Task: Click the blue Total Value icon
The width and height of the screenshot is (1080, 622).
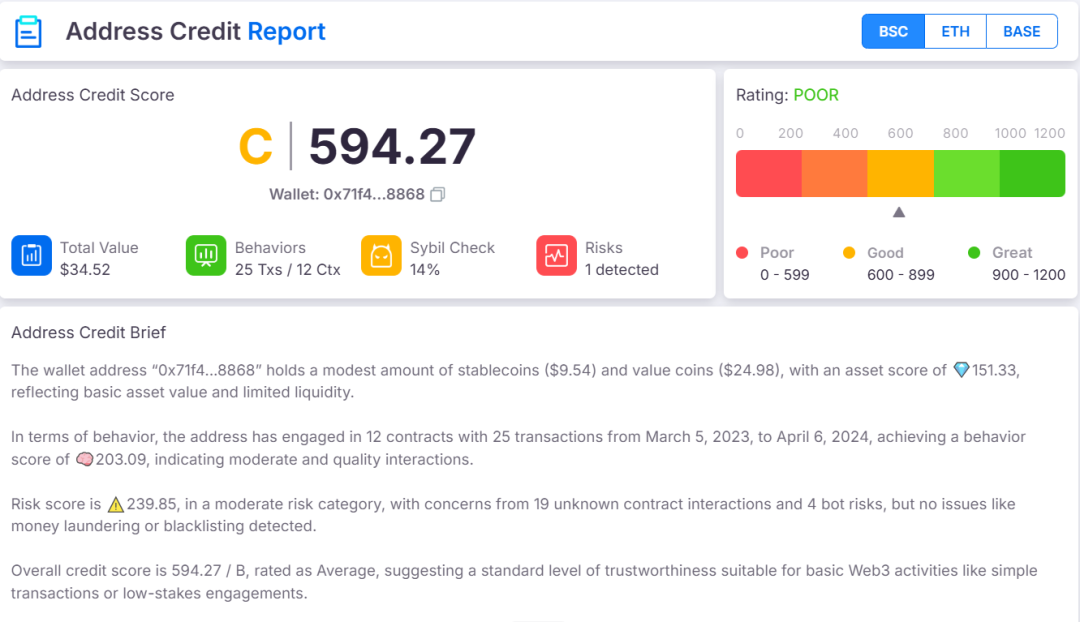Action: click(31, 256)
